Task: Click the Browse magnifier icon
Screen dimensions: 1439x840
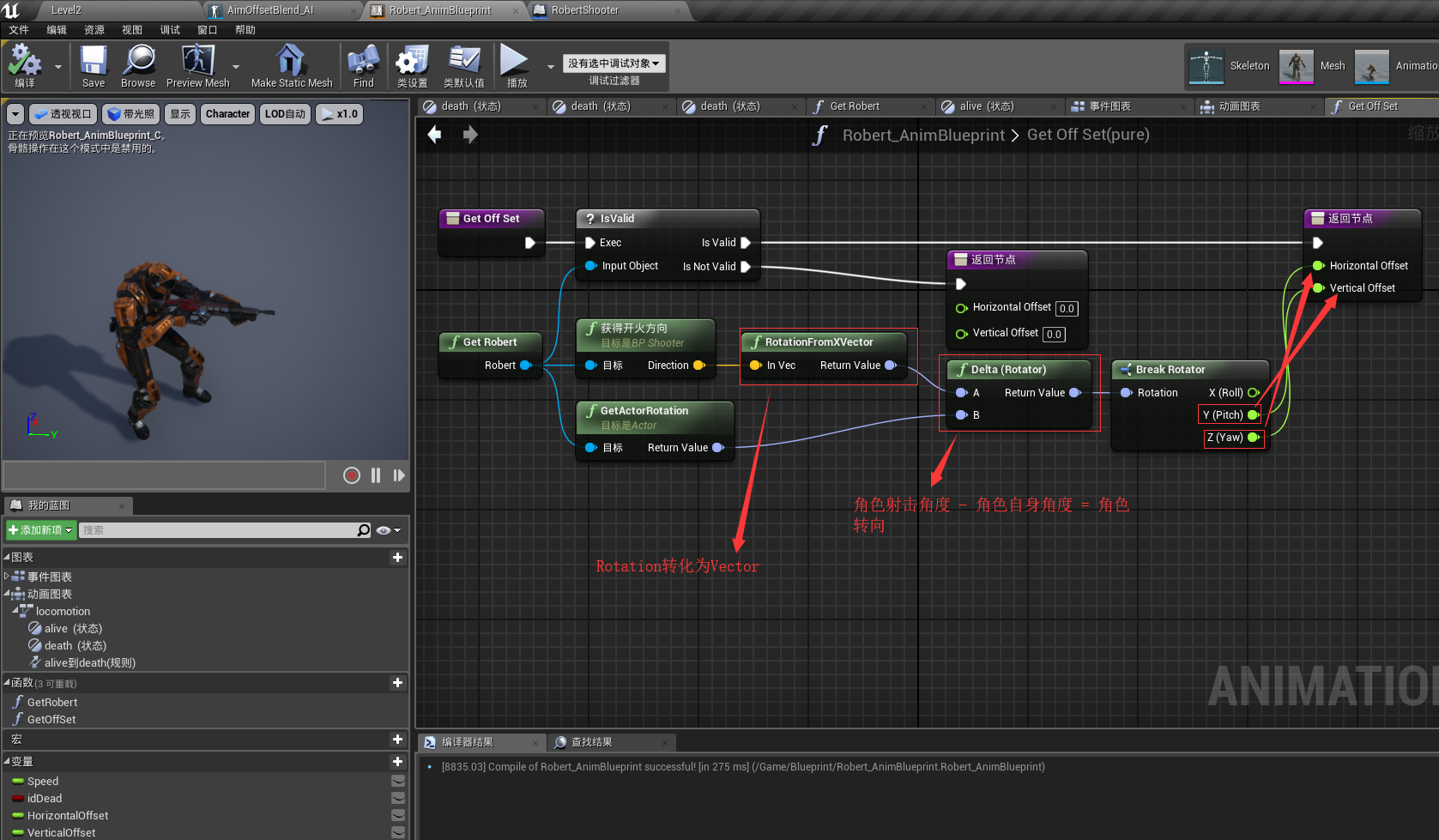Action: click(138, 66)
